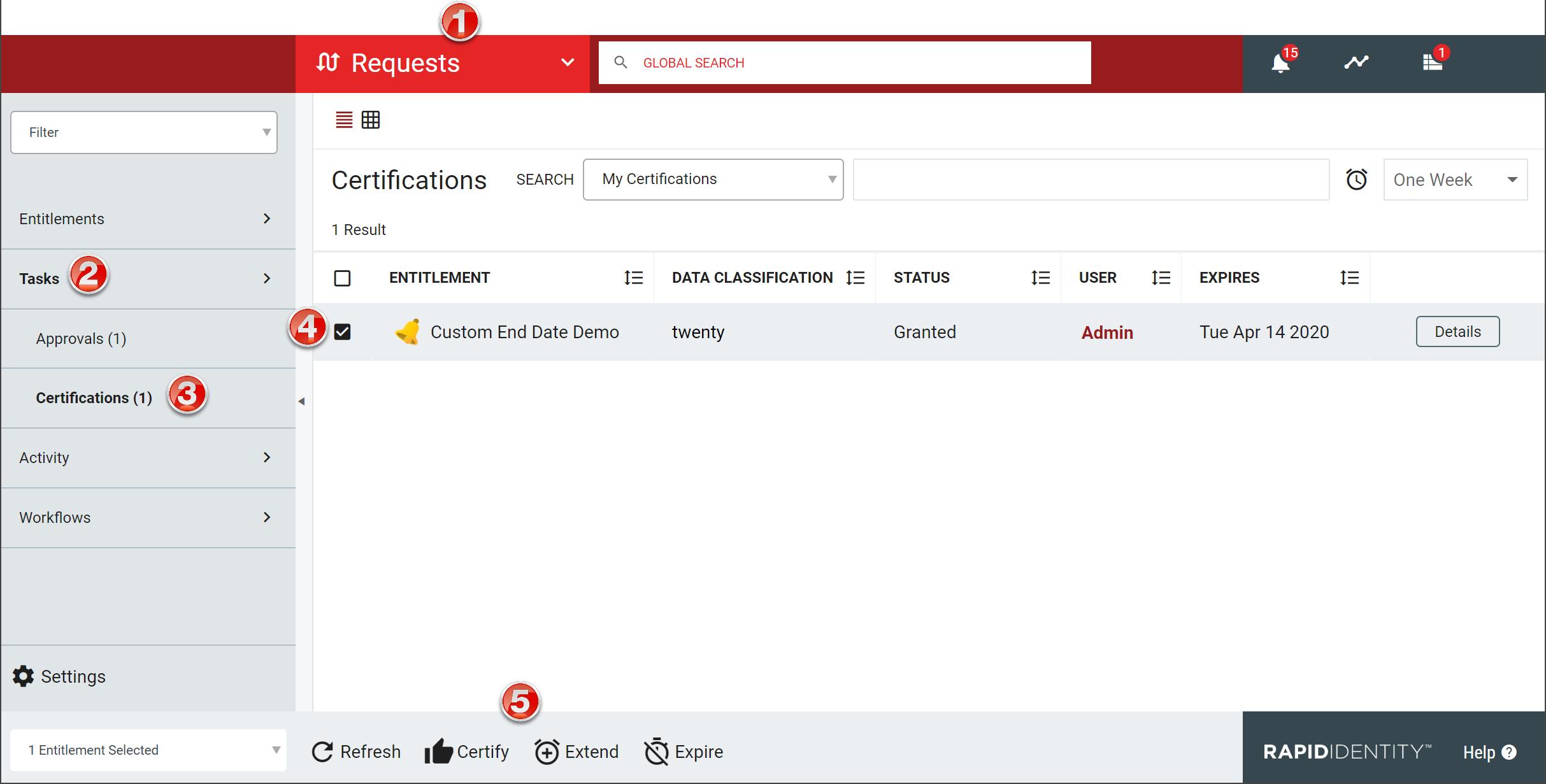Collapse the Tasks menu chevron
The height and width of the screenshot is (784, 1546).
pyautogui.click(x=267, y=278)
